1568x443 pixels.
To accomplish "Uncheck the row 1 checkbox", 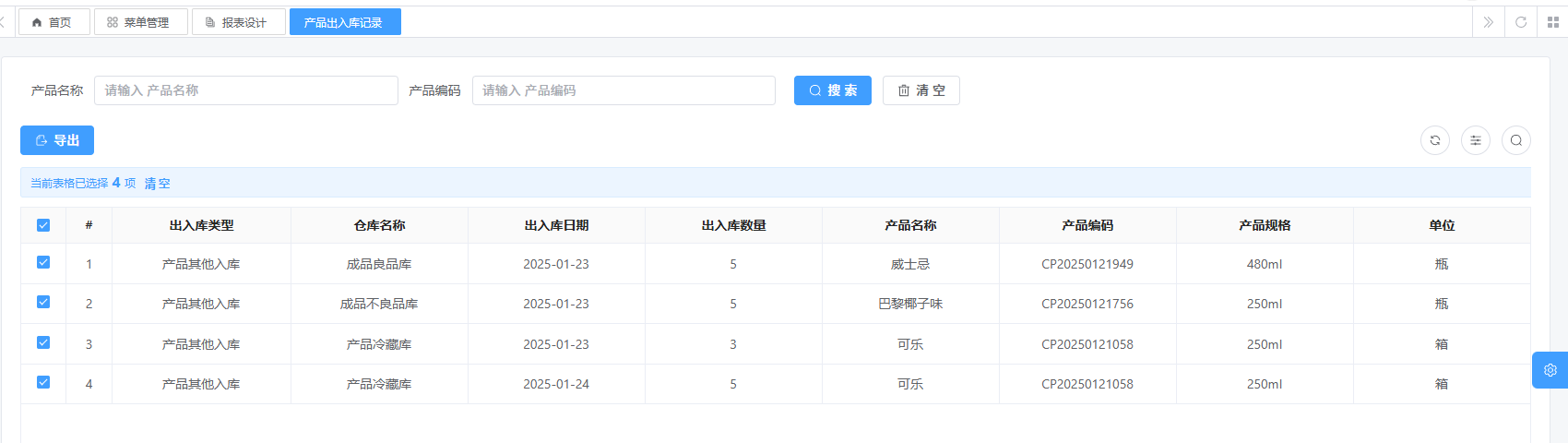I will point(43,263).
